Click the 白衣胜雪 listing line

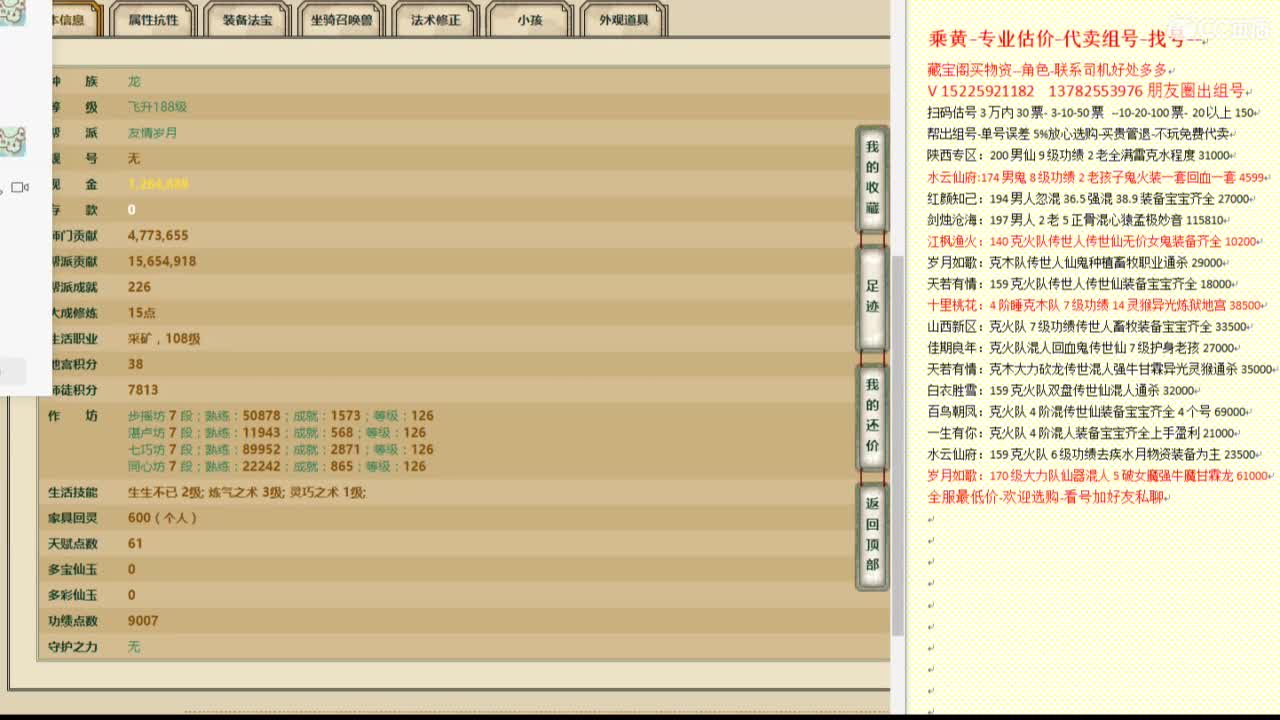tap(1061, 391)
